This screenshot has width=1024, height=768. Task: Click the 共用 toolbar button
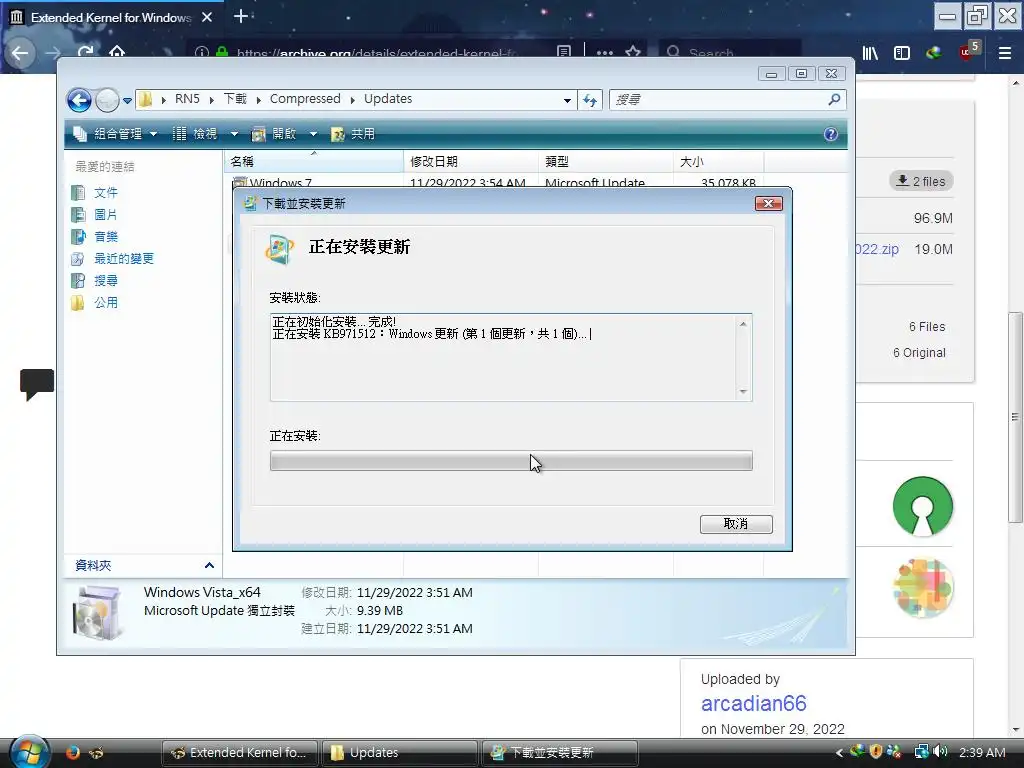pyautogui.click(x=353, y=134)
